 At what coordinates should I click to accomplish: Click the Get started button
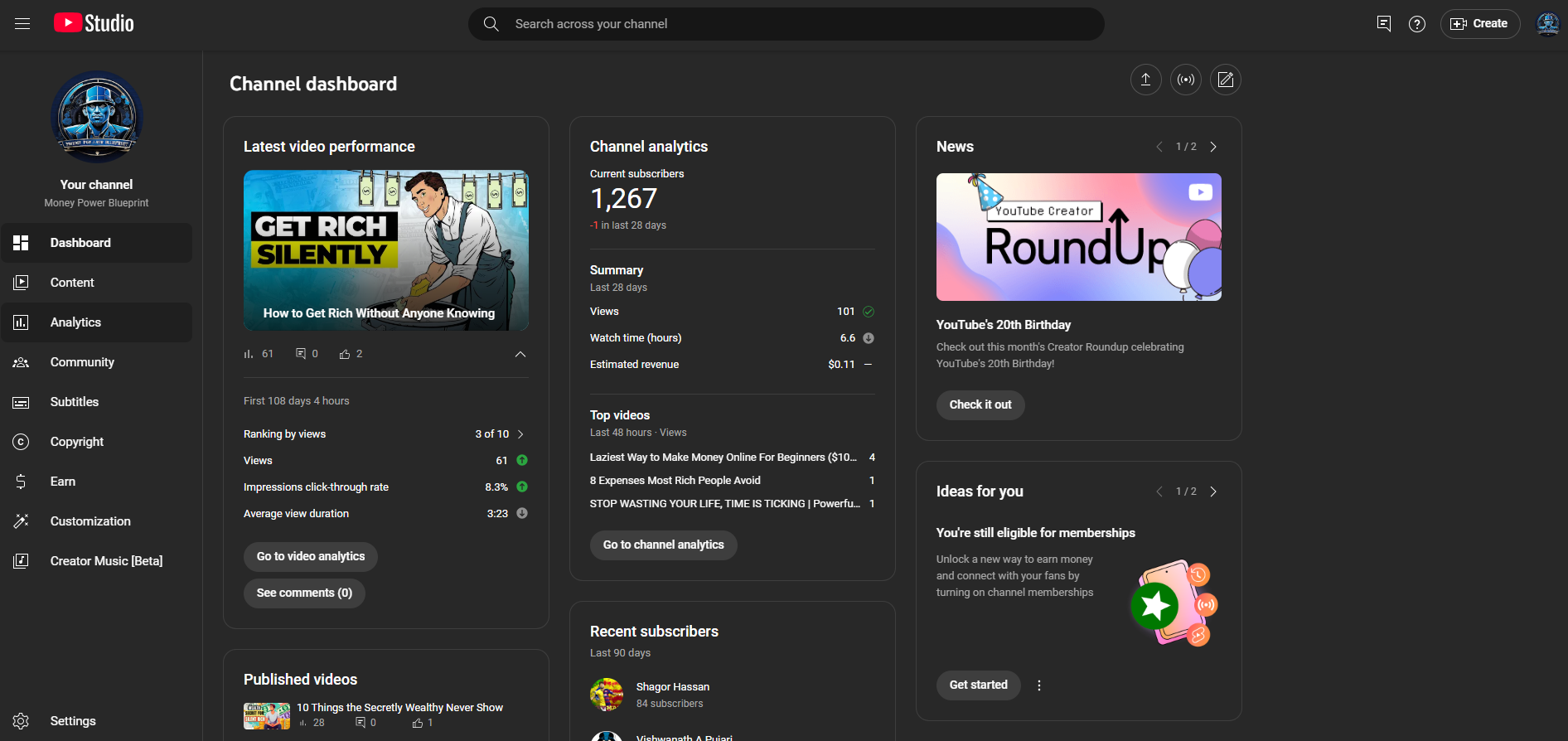point(979,685)
